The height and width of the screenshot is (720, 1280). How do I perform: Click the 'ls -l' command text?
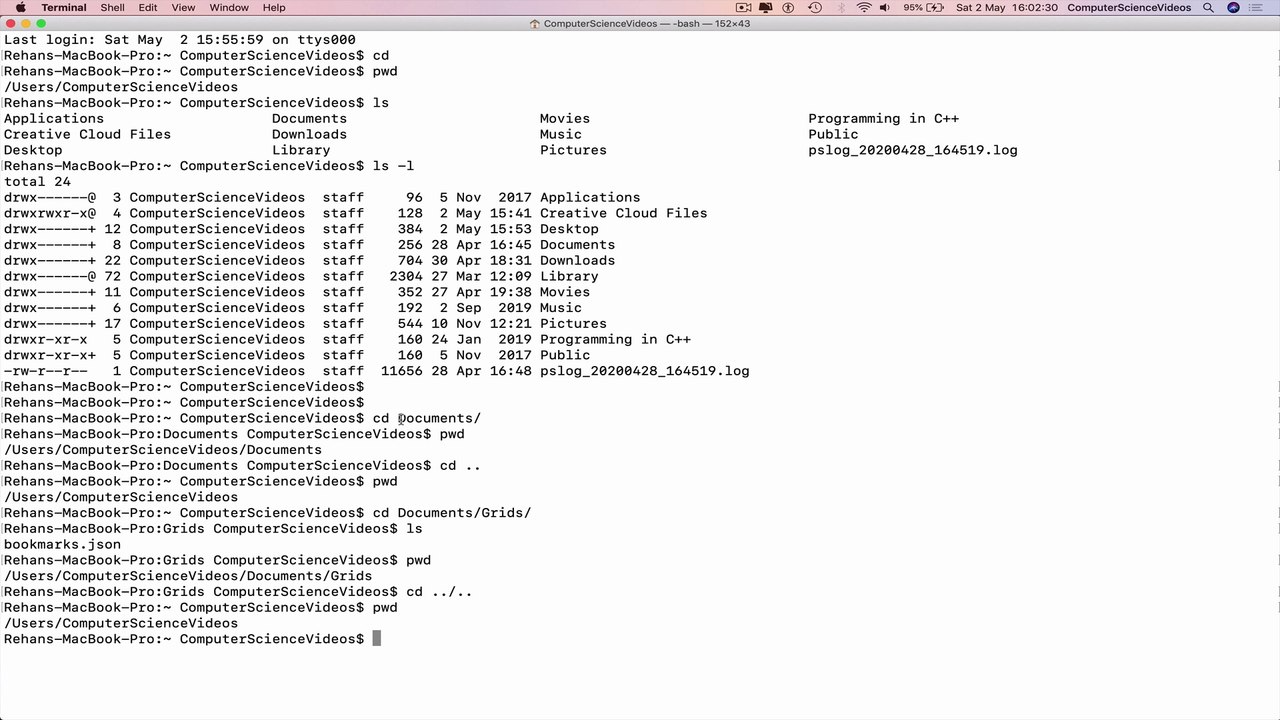point(393,166)
